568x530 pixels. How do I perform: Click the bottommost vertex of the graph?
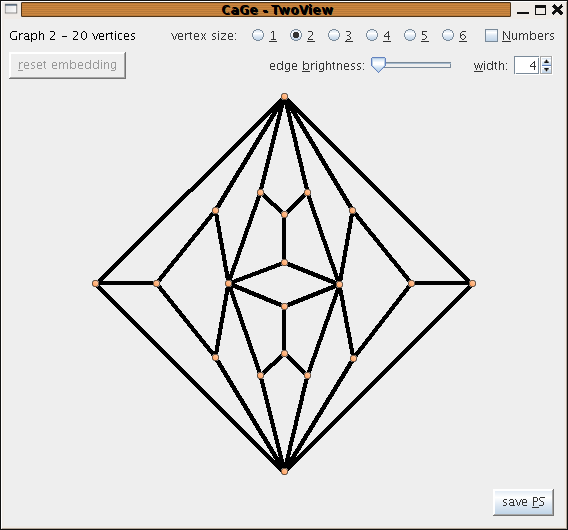pyautogui.click(x=284, y=471)
